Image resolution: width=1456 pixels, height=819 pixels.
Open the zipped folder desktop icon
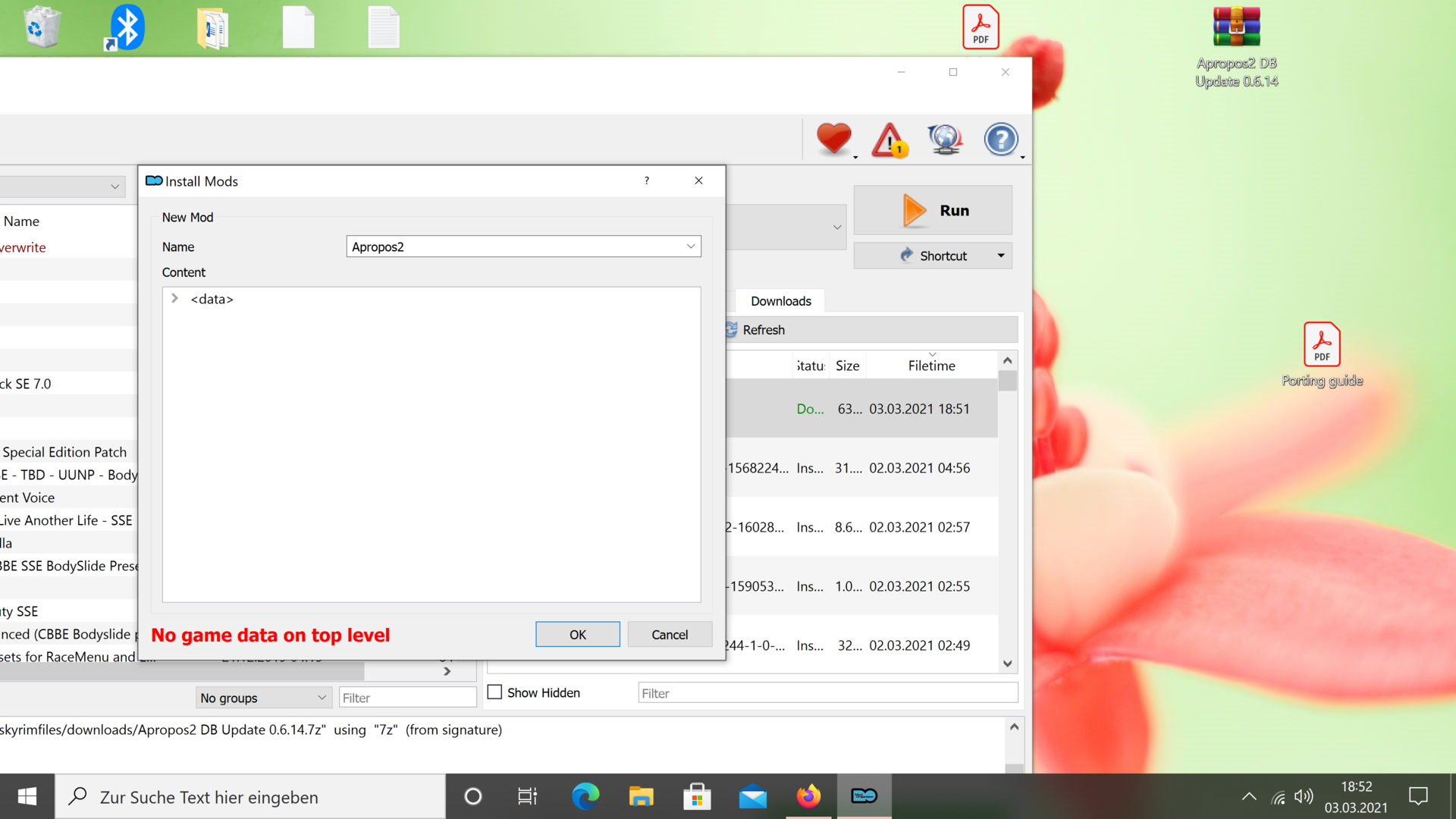(x=213, y=27)
